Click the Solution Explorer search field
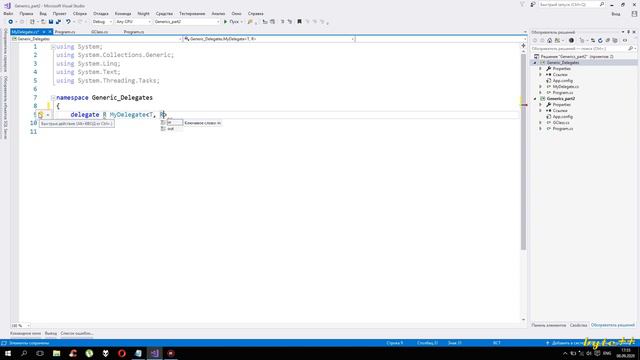This screenshot has height=360, width=640. click(579, 49)
